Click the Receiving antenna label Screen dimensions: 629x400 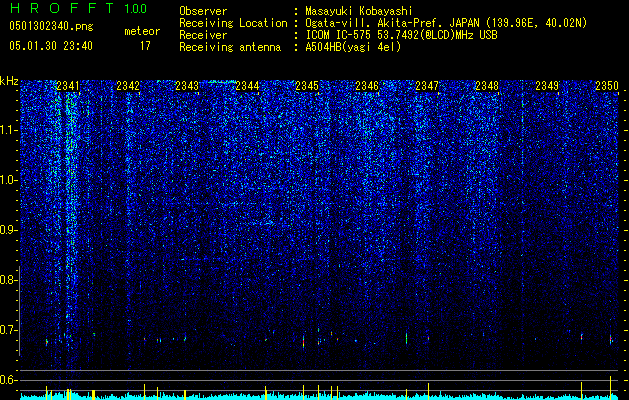point(230,47)
